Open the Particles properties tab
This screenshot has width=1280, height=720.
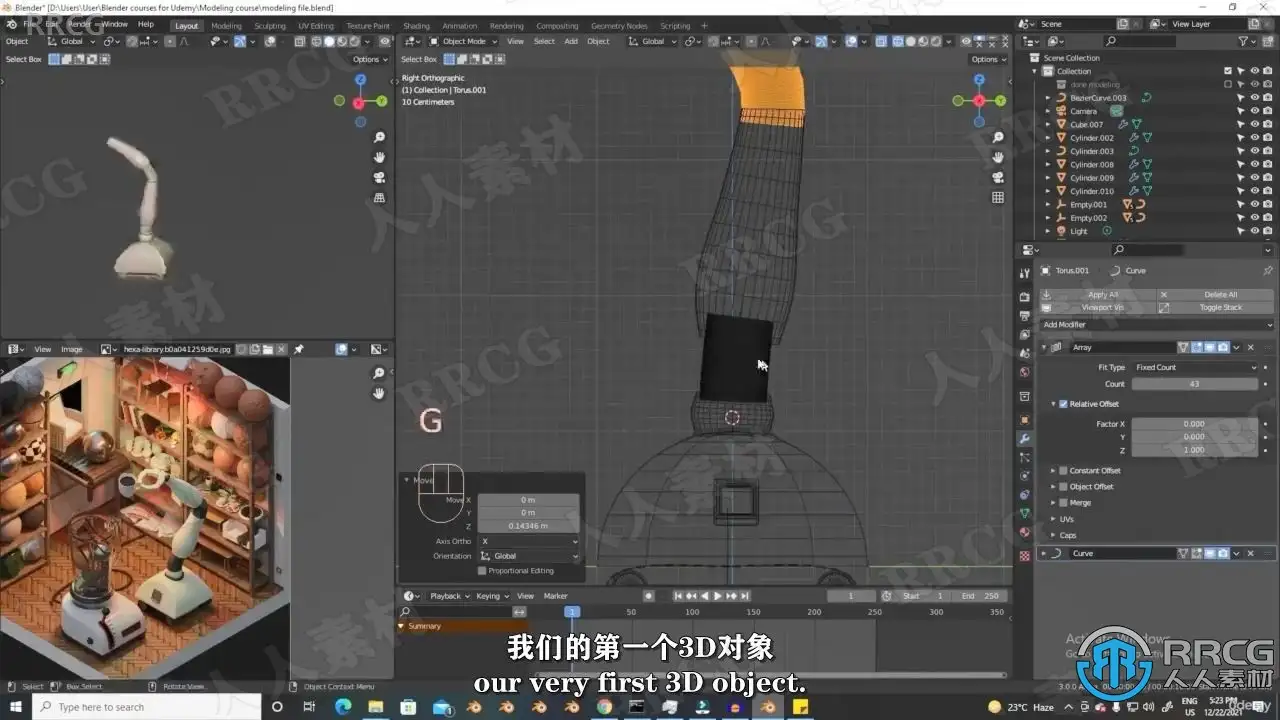coord(1024,458)
